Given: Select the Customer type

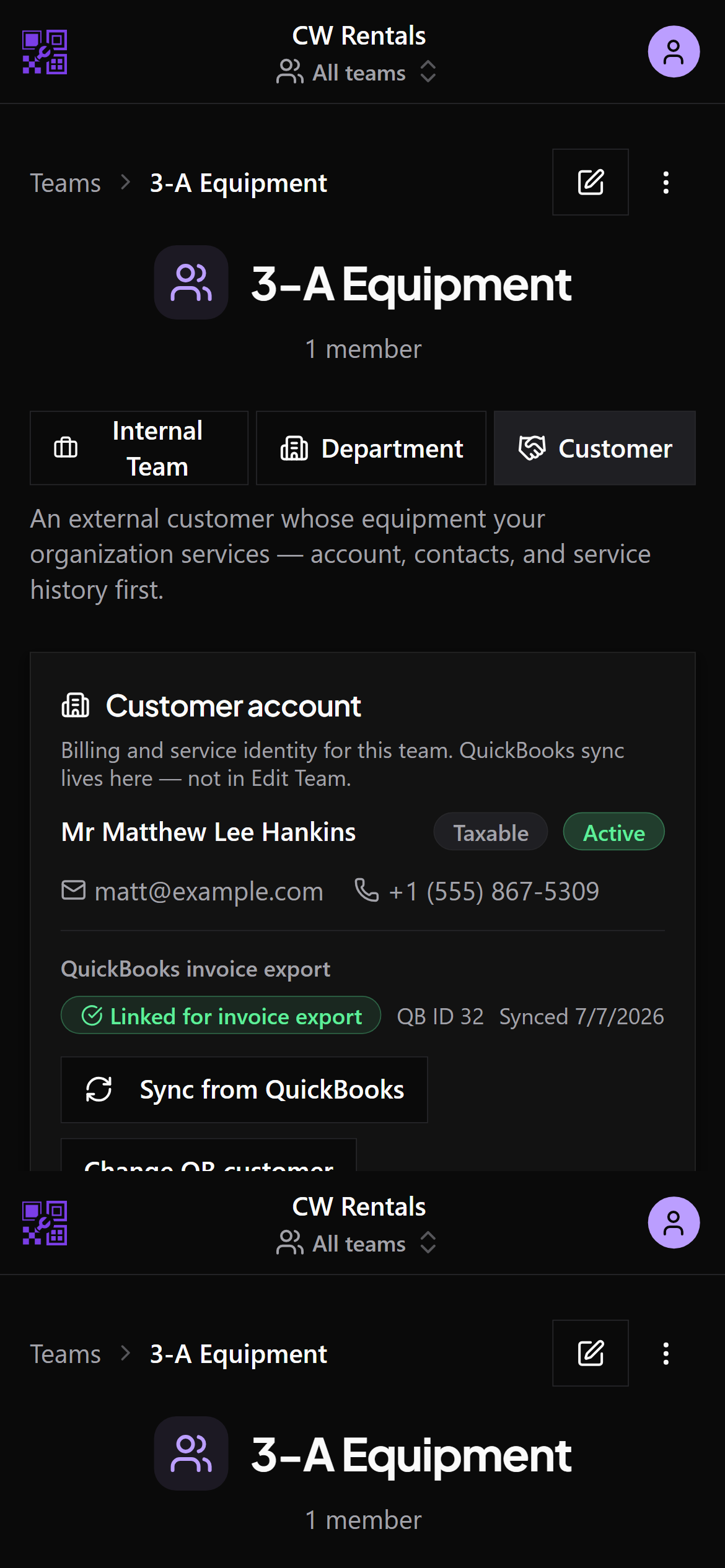Looking at the screenshot, I should click(x=595, y=448).
